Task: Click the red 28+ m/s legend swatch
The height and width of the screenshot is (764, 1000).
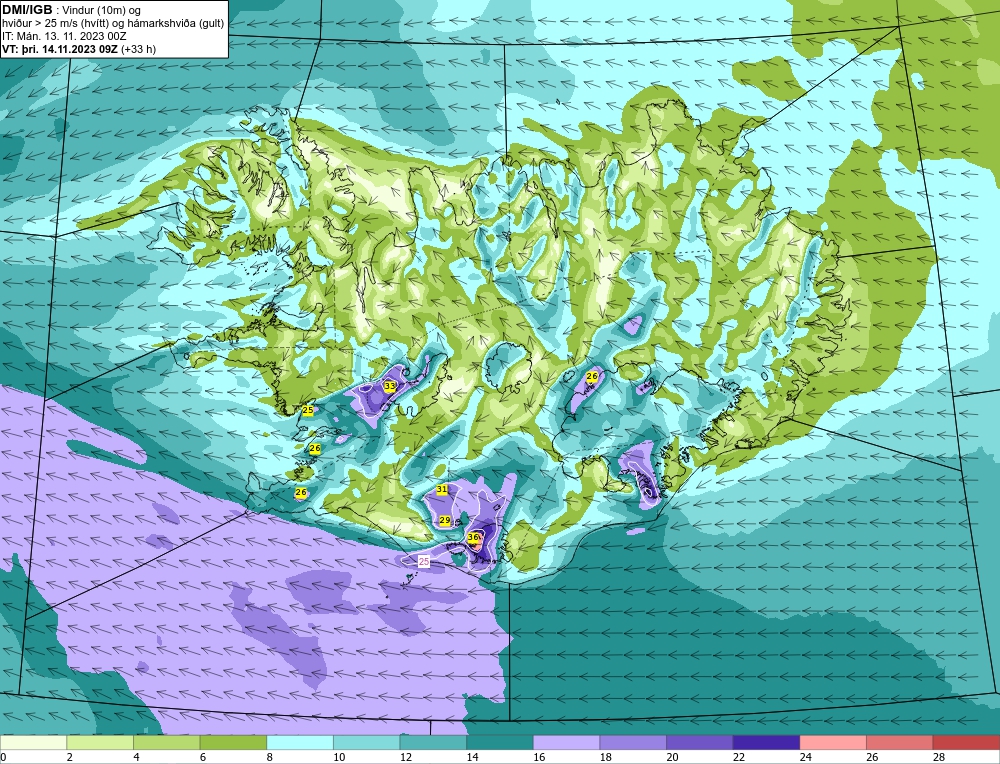Action: tap(966, 743)
